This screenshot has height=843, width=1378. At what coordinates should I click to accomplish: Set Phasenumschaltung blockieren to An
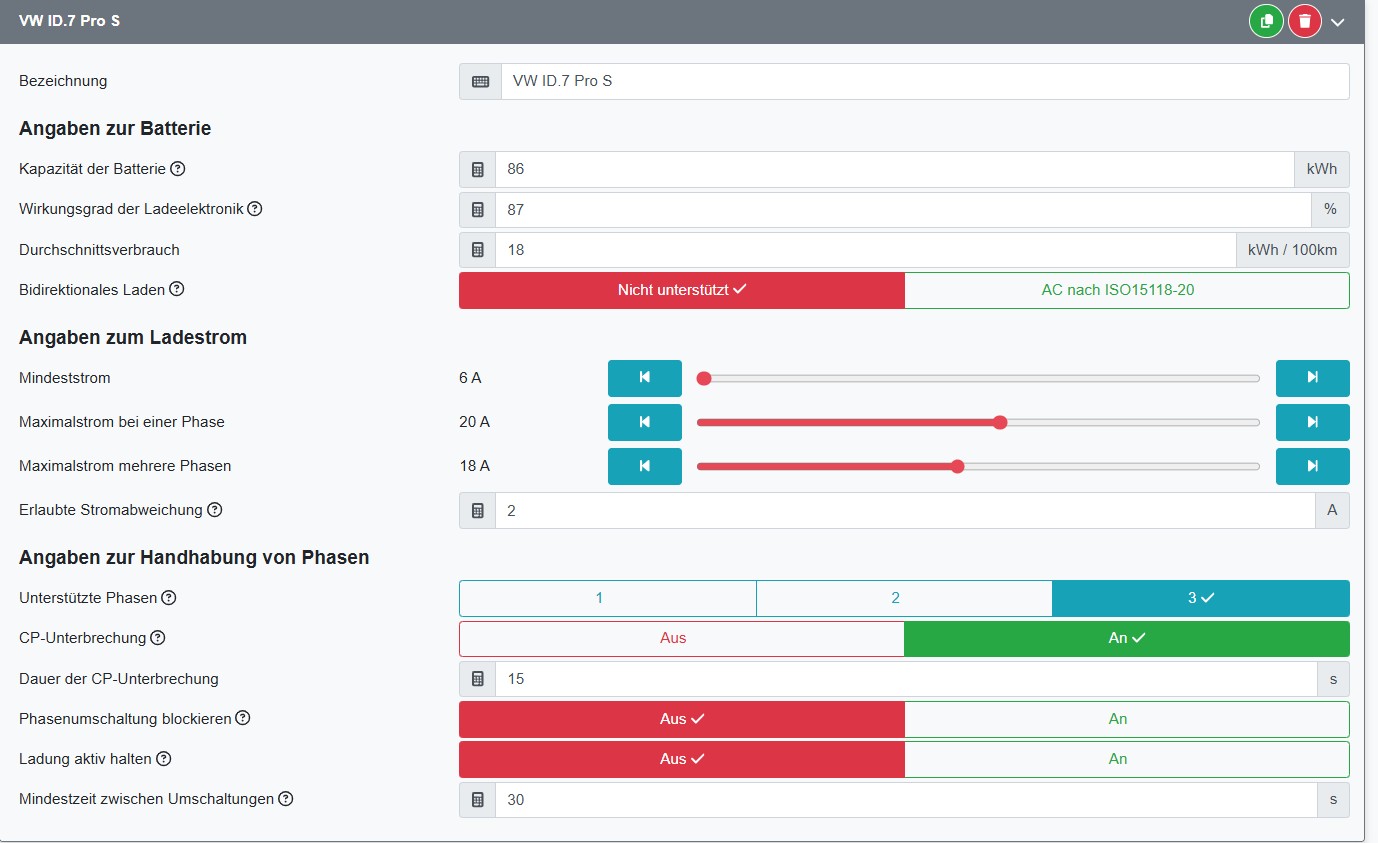(1126, 719)
